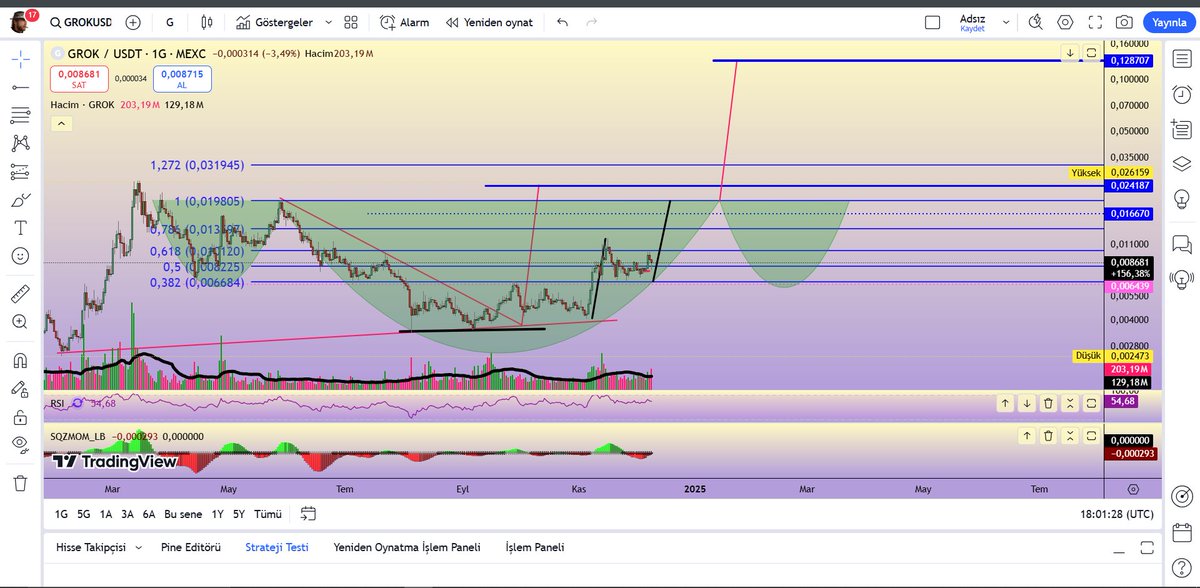Create a new Alarm
1200x588 pixels.
(x=405, y=22)
